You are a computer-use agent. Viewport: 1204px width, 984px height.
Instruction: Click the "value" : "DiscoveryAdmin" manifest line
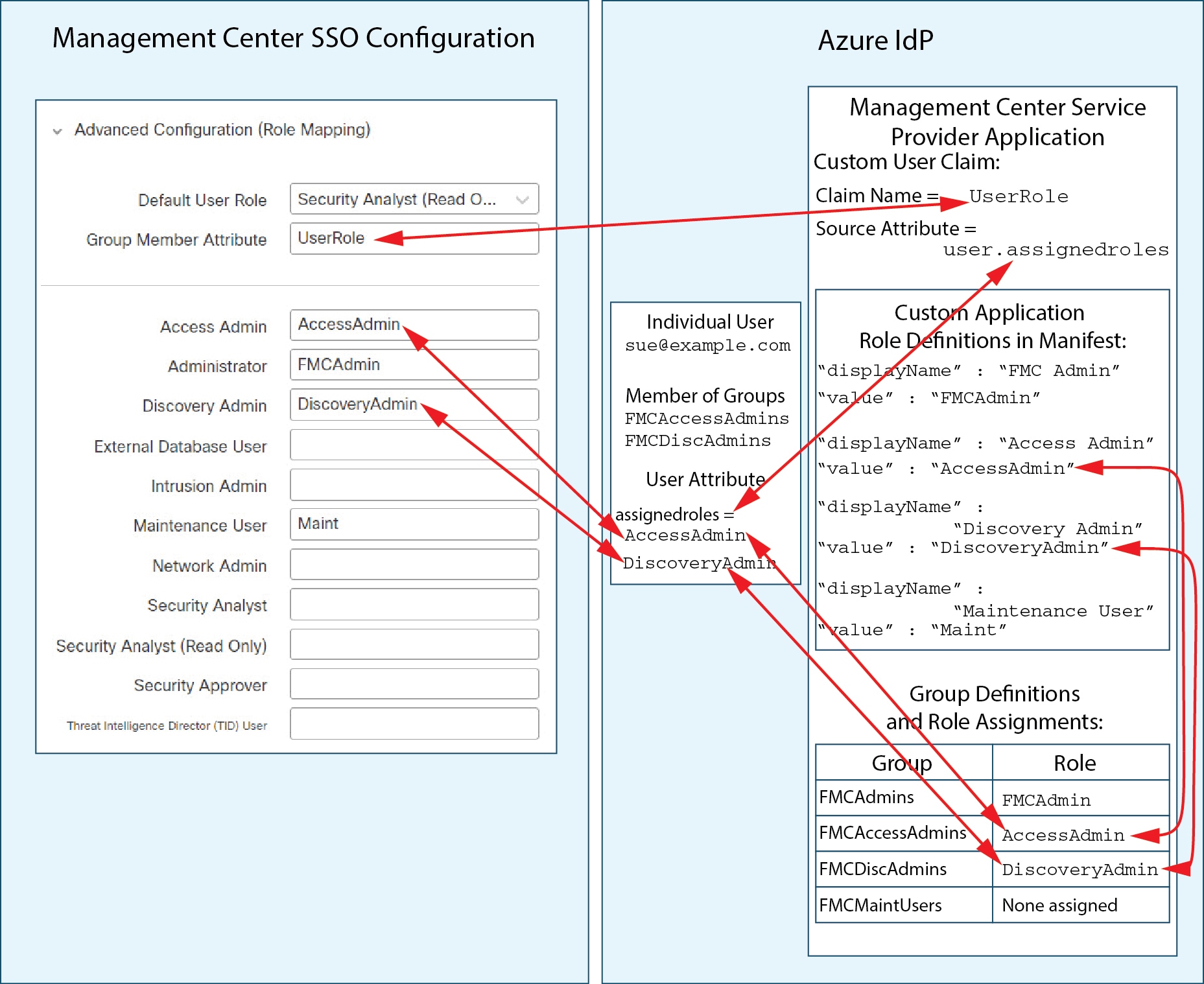point(963,548)
